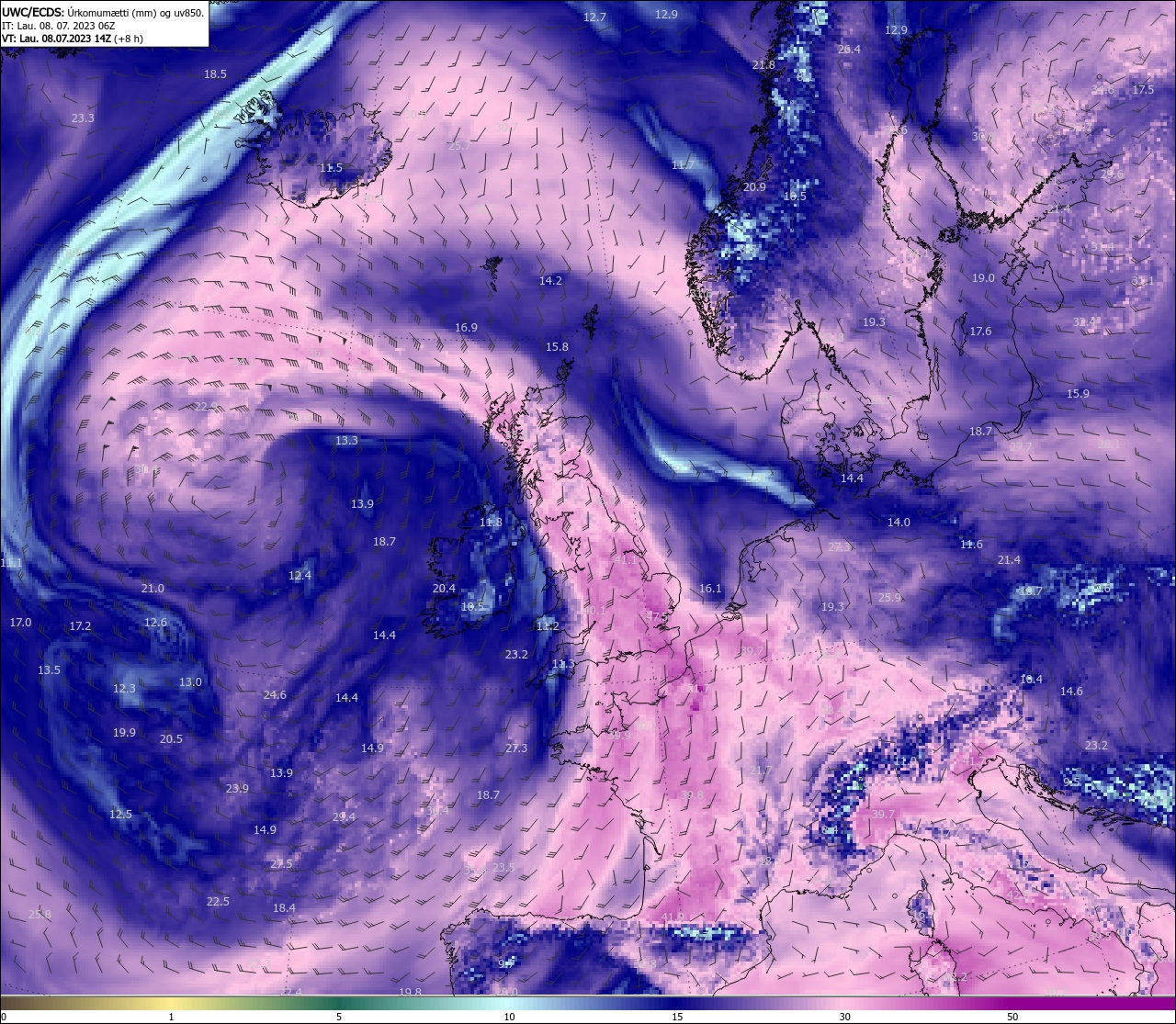
Task: Click the map value 19.9
Action: (x=124, y=733)
